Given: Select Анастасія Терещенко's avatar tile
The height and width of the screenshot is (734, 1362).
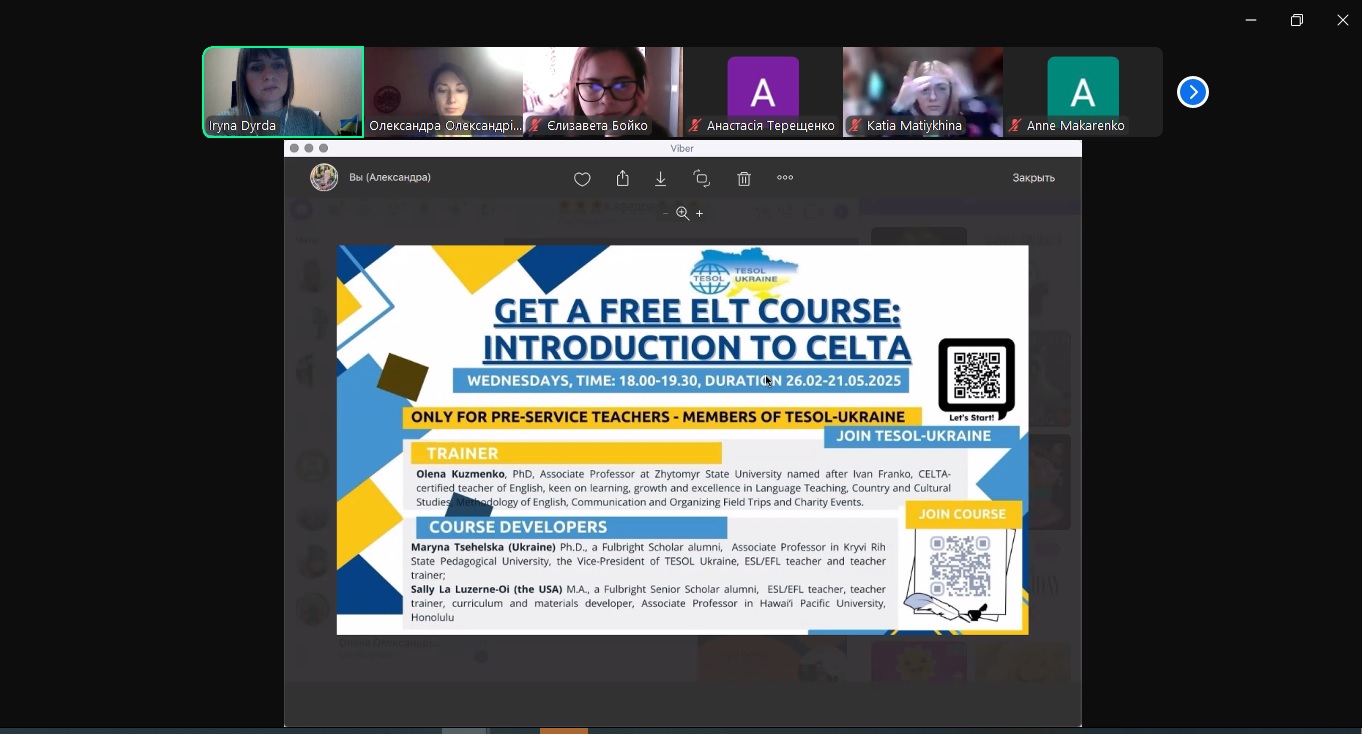Looking at the screenshot, I should click(x=763, y=92).
